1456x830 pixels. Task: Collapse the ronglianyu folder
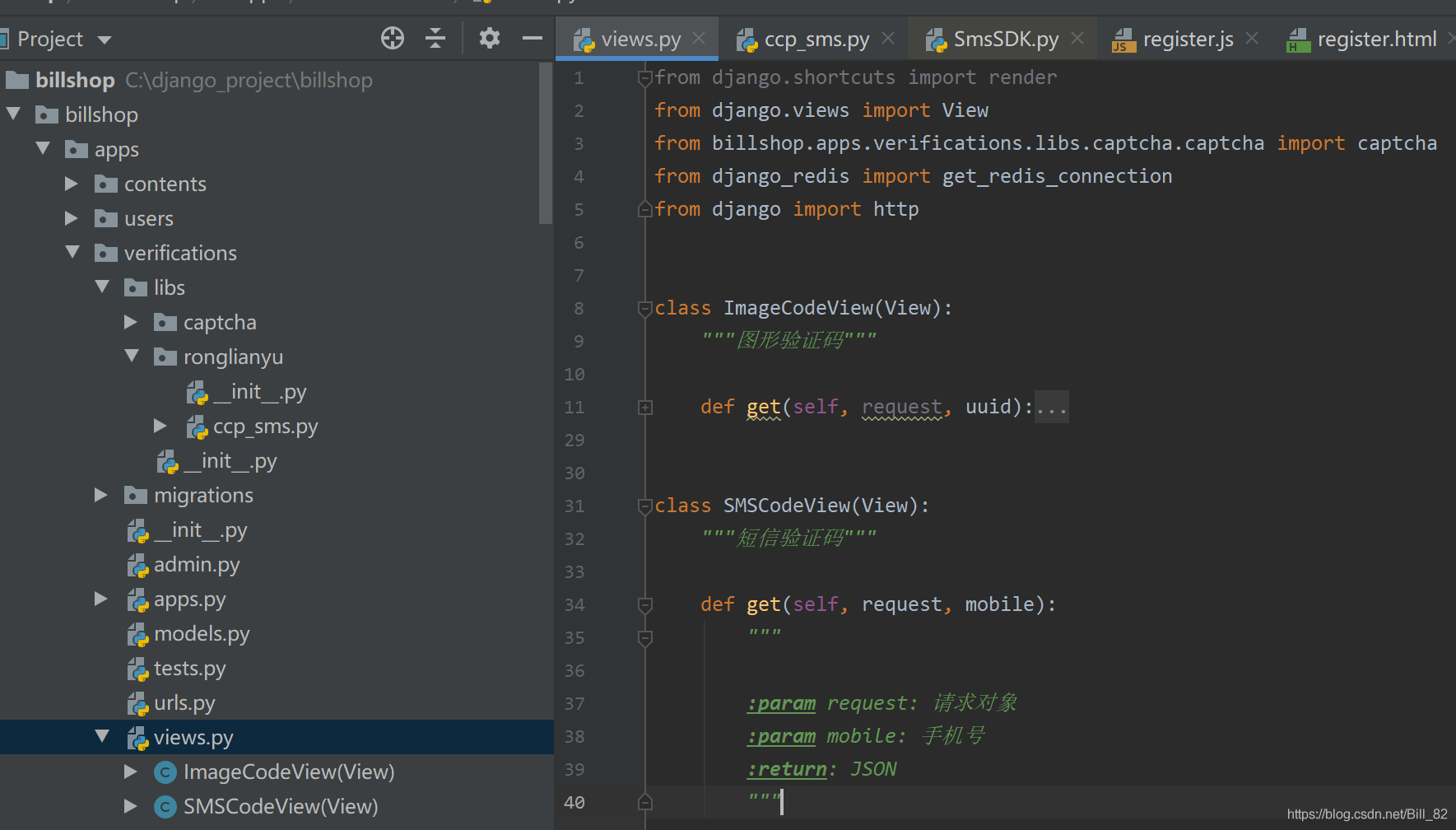[132, 356]
